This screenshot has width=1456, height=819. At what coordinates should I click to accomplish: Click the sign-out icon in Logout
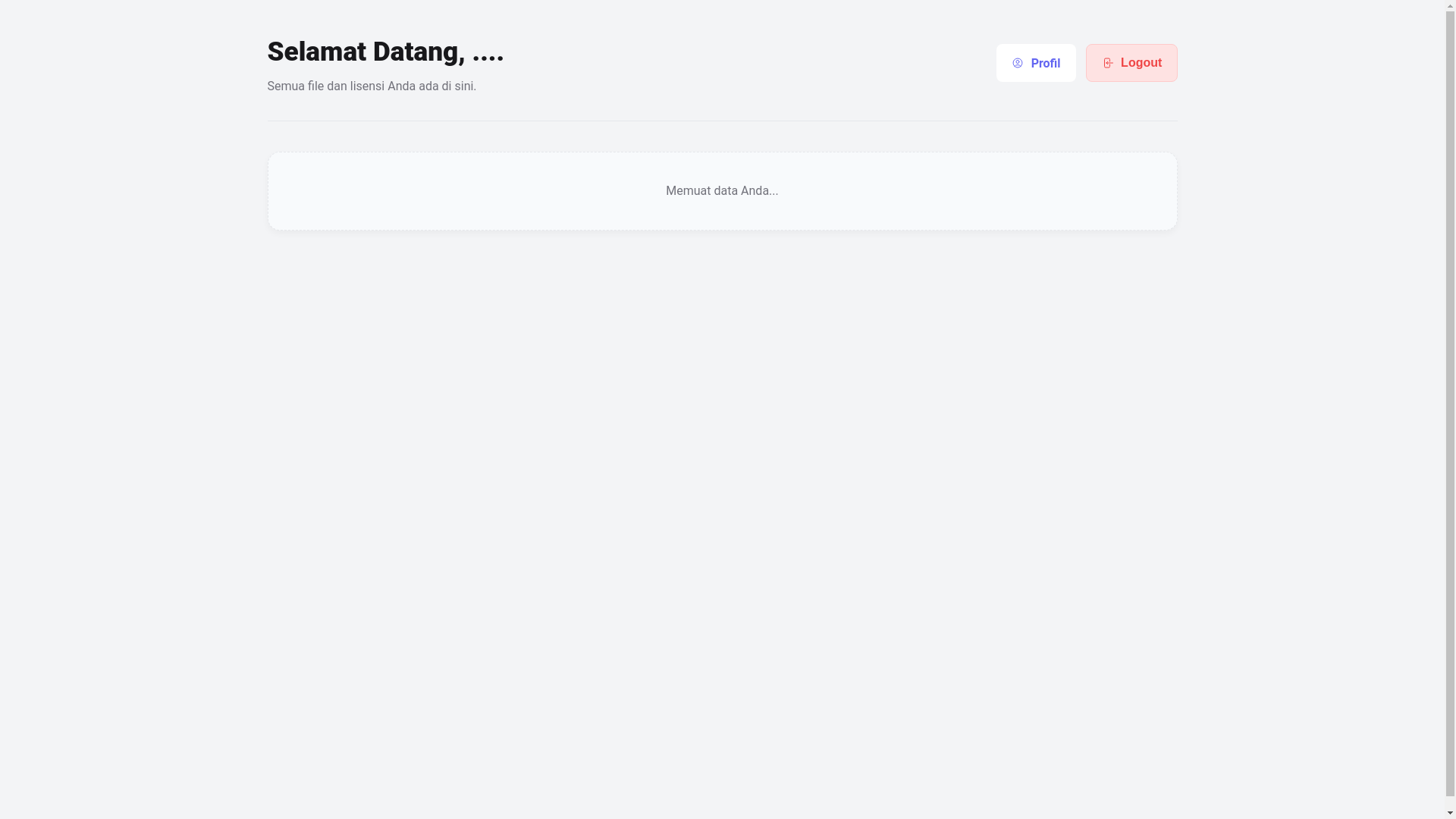tap(1108, 64)
